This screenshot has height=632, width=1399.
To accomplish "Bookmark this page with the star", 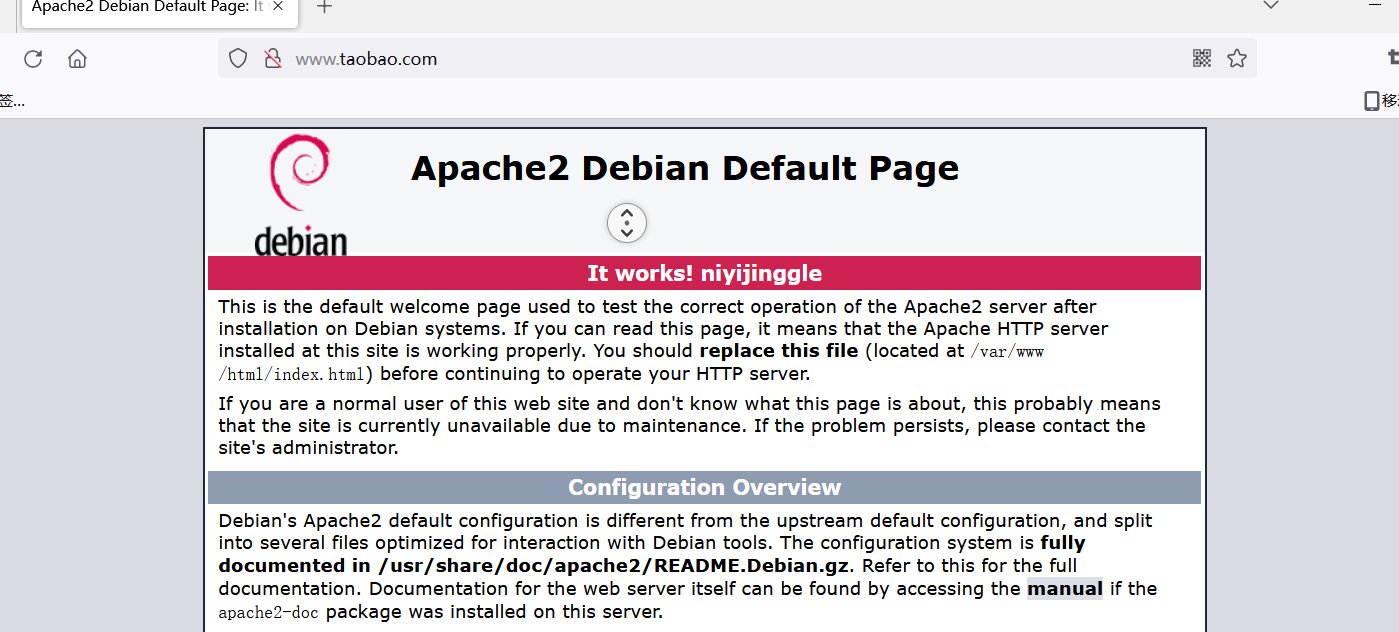I will (x=1237, y=58).
